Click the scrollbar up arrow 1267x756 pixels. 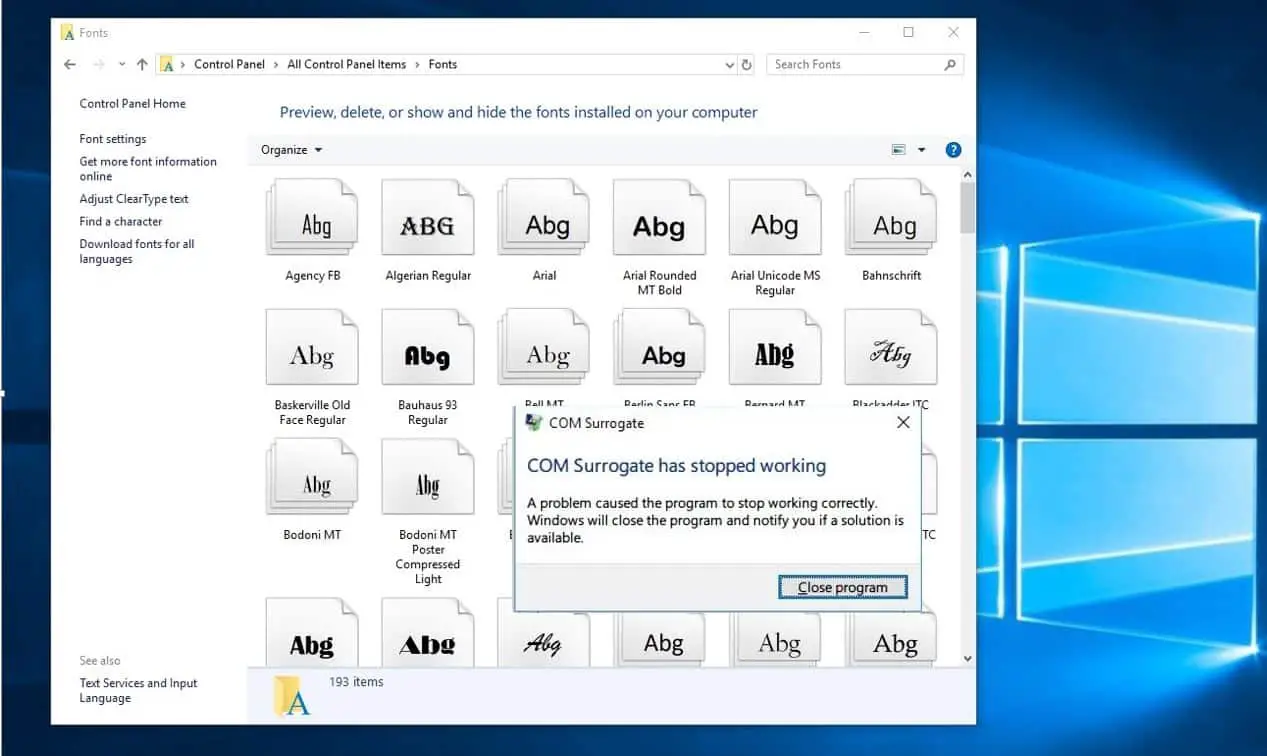[967, 174]
